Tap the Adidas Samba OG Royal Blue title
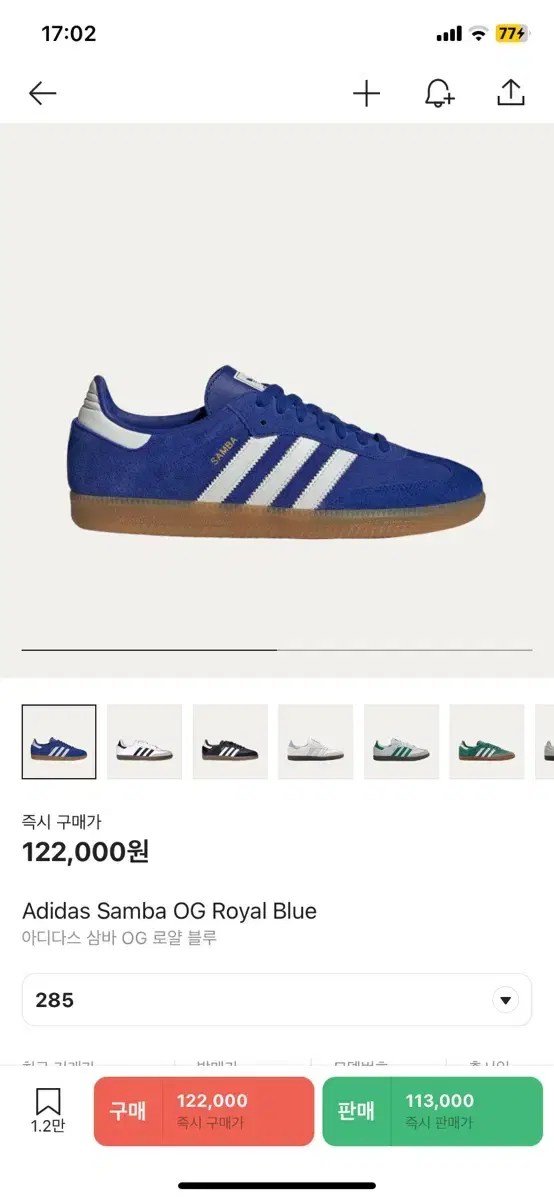The width and height of the screenshot is (554, 1200). pos(169,911)
